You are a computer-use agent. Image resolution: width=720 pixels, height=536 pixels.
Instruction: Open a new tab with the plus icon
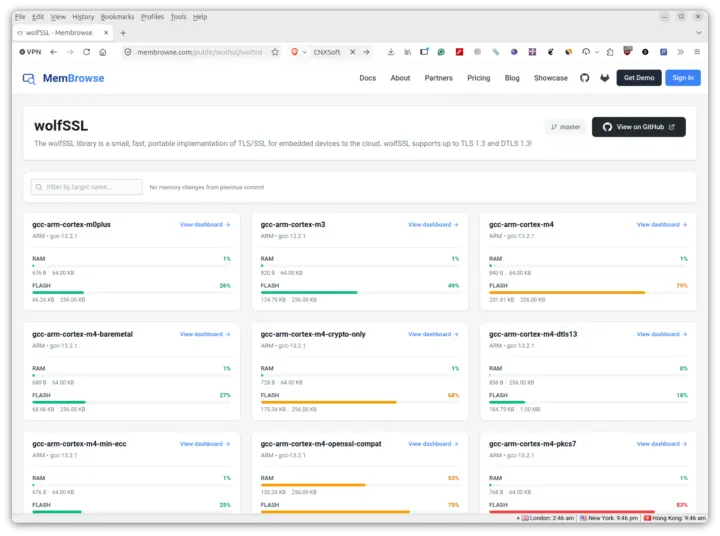pyautogui.click(x=123, y=33)
